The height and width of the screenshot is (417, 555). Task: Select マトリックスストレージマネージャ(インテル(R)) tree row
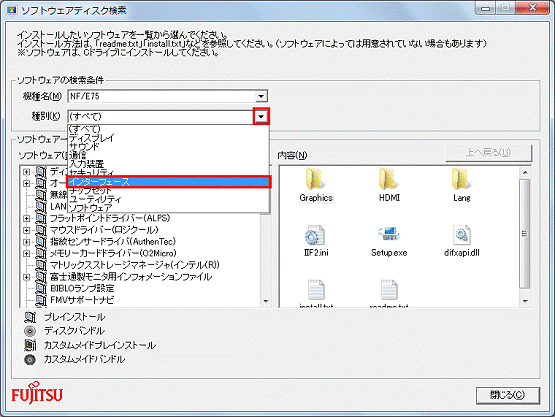coord(135,265)
